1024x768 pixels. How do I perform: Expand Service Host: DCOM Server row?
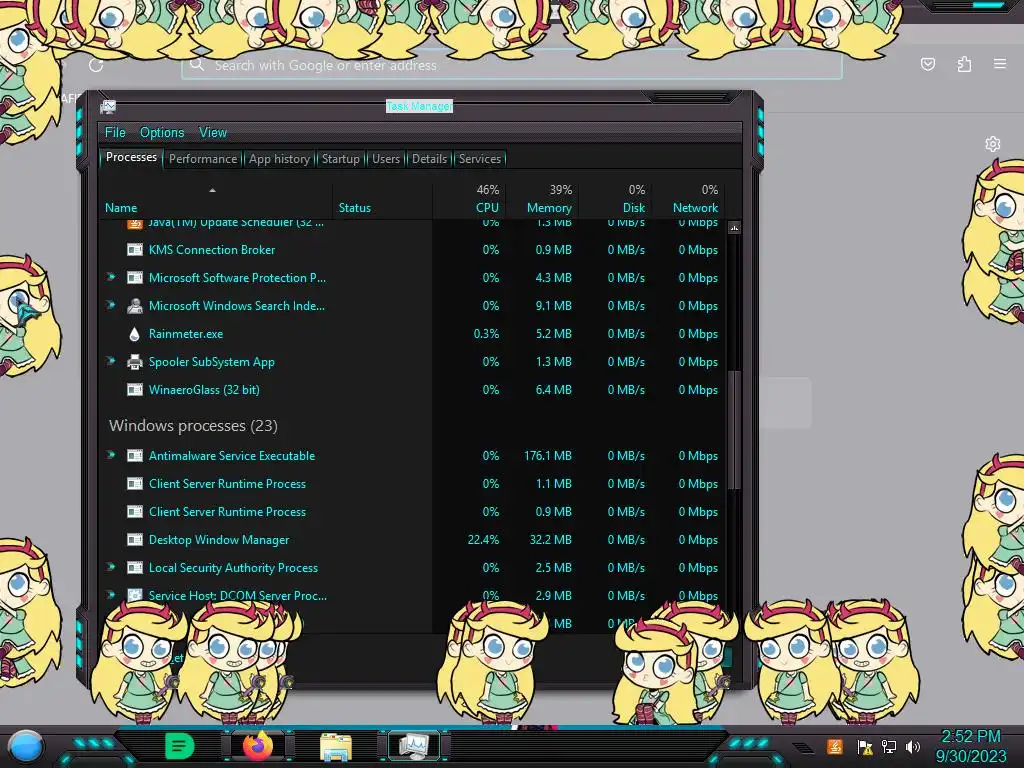[111, 595]
